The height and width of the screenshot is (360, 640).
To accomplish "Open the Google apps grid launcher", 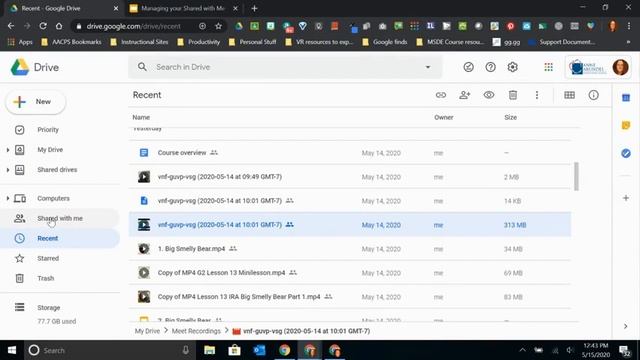I will [549, 67].
